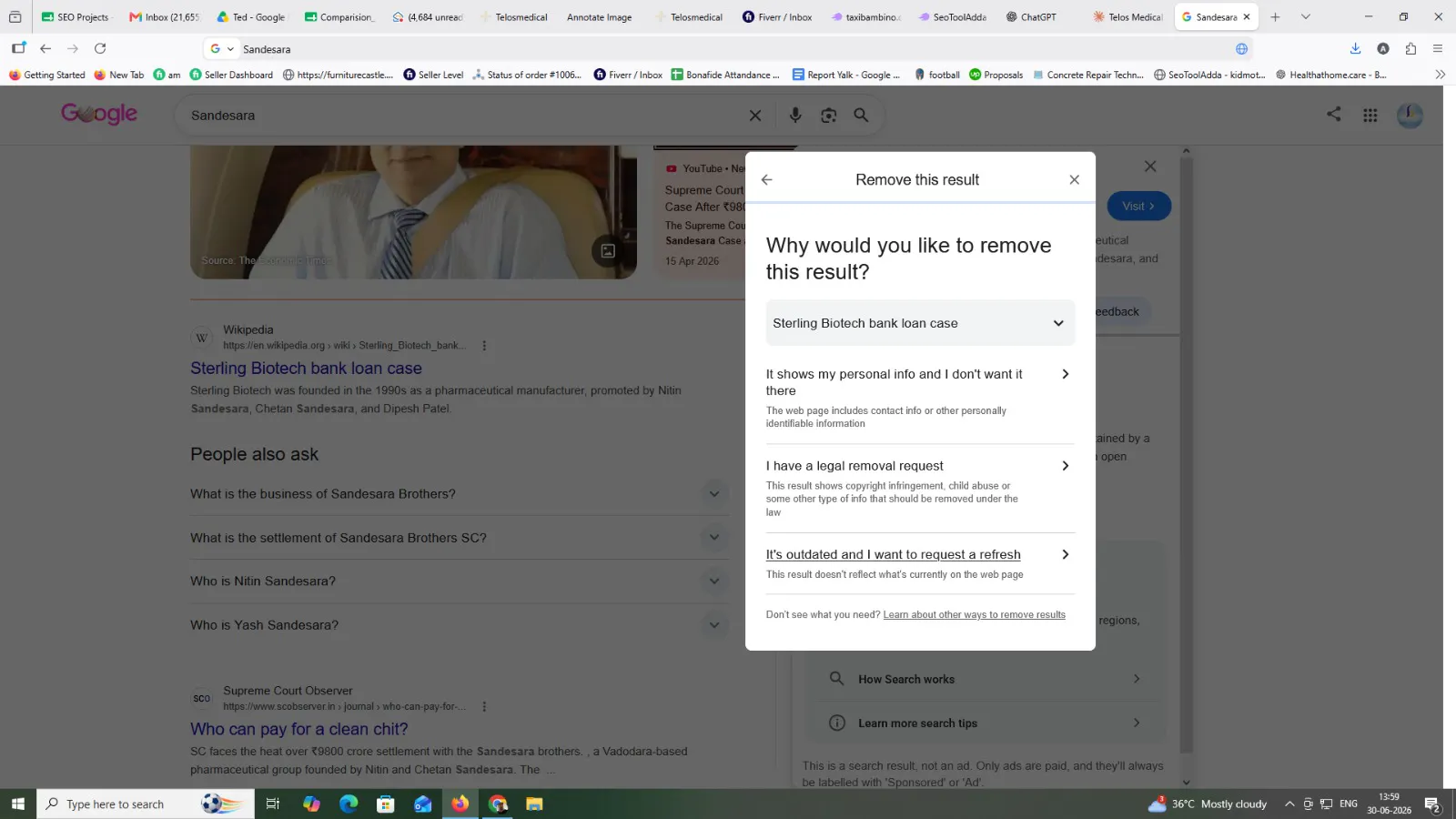
Task: Switch to Annotate Image tab
Action: pos(599,17)
